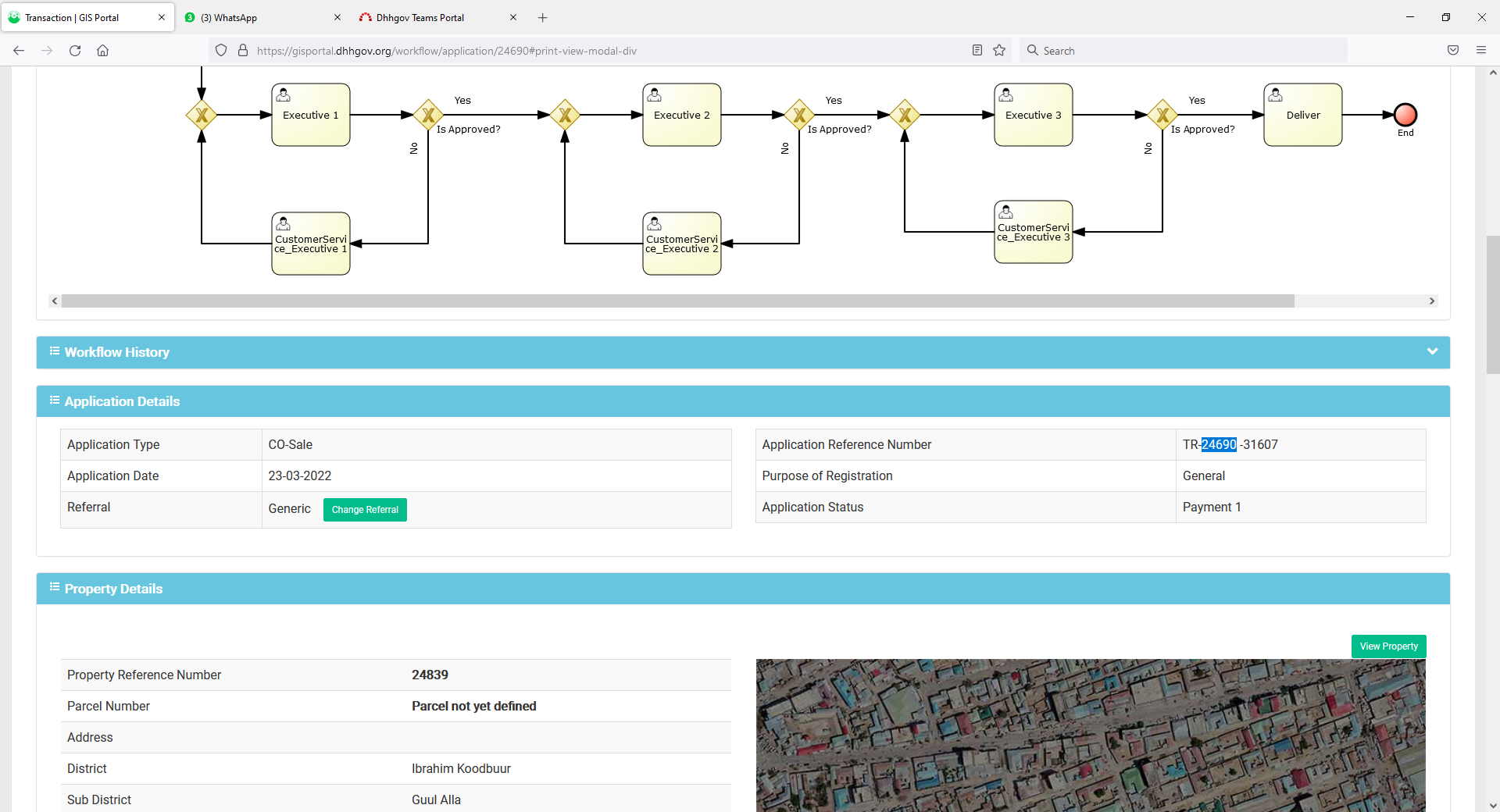
Task: Toggle reader view icon in address bar
Action: (977, 51)
